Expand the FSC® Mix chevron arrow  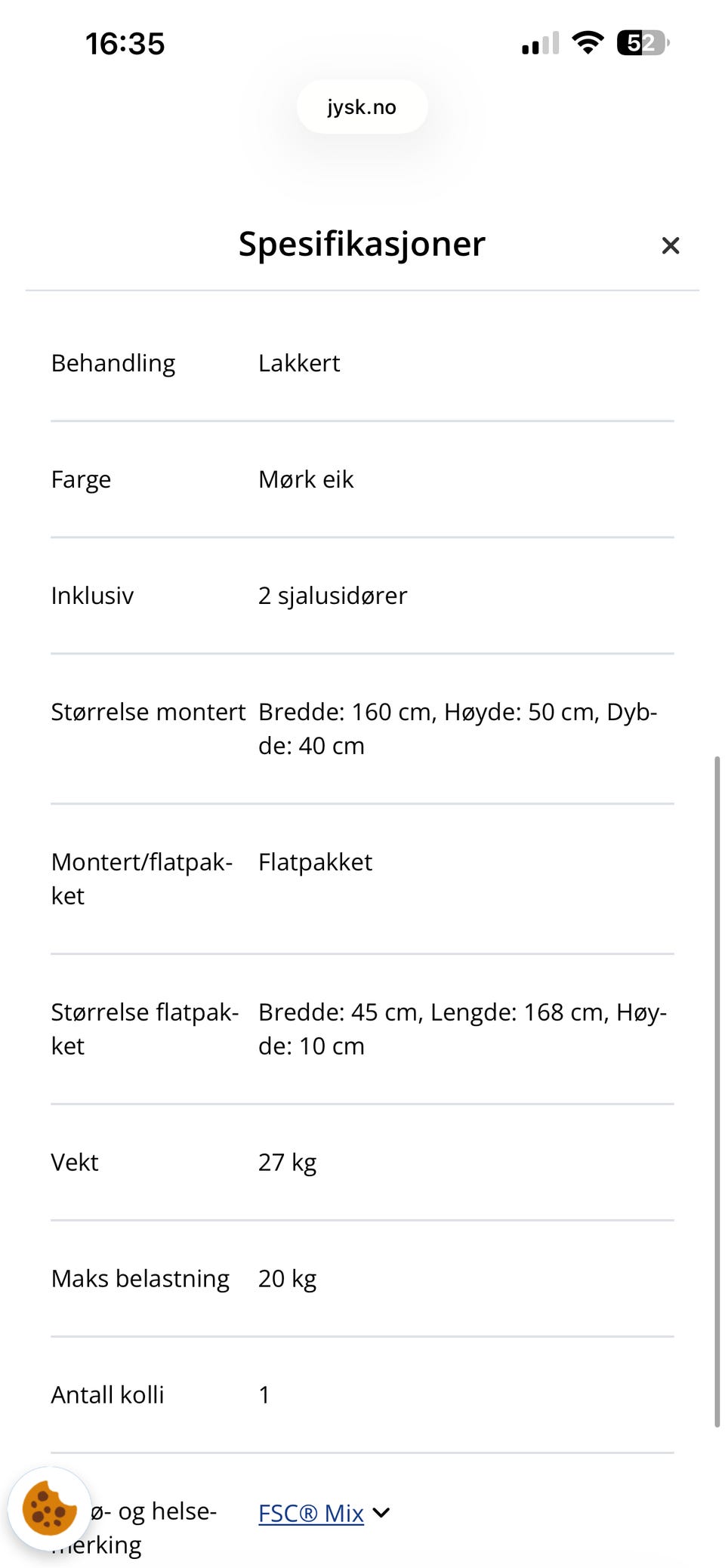tap(382, 1512)
